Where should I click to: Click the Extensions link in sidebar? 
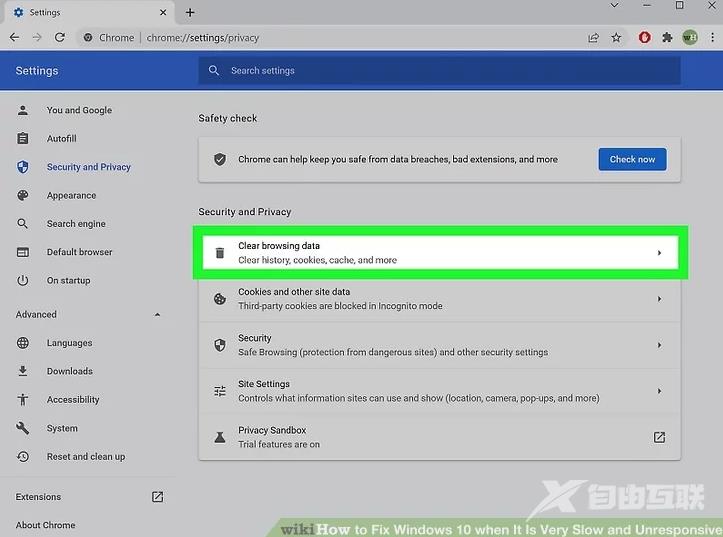coord(38,497)
